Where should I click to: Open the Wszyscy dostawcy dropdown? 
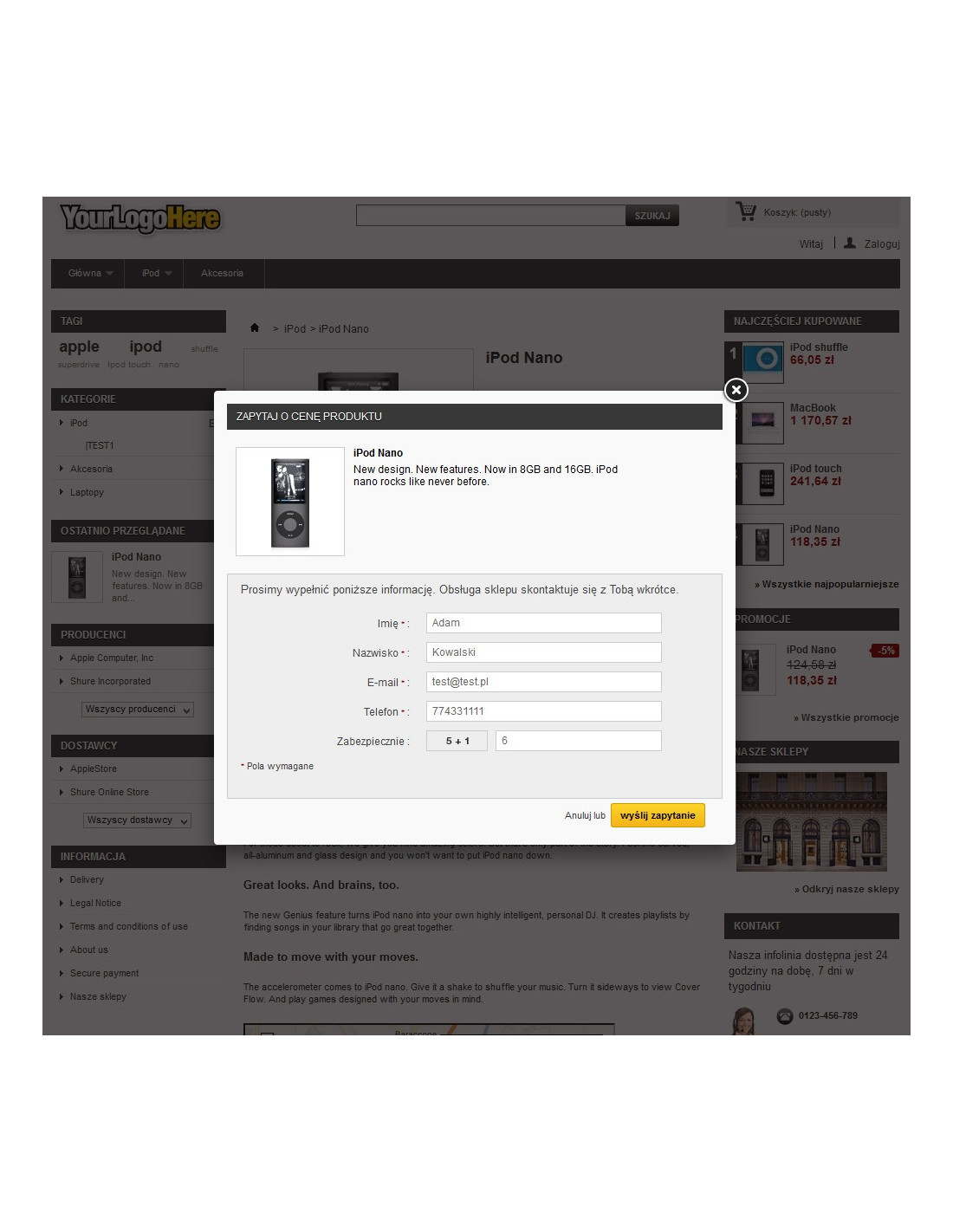coord(138,820)
